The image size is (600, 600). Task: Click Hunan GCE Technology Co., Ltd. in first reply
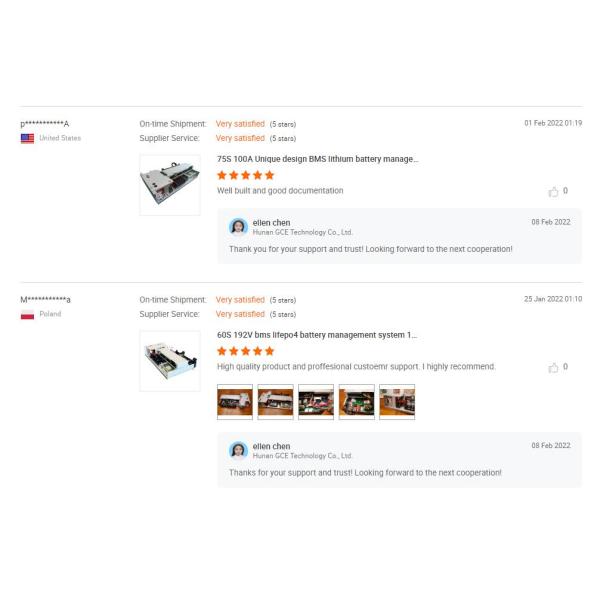pos(302,232)
